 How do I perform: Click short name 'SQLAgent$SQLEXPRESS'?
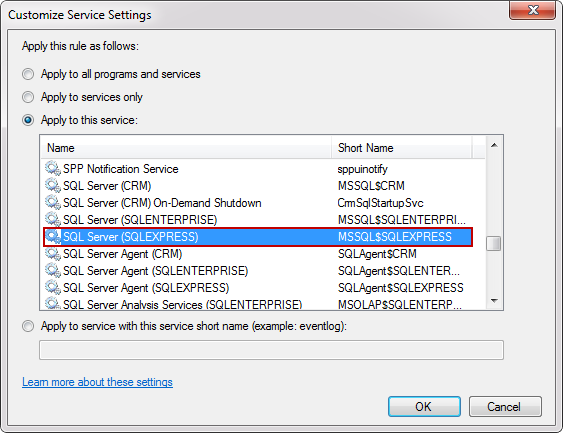(400, 288)
